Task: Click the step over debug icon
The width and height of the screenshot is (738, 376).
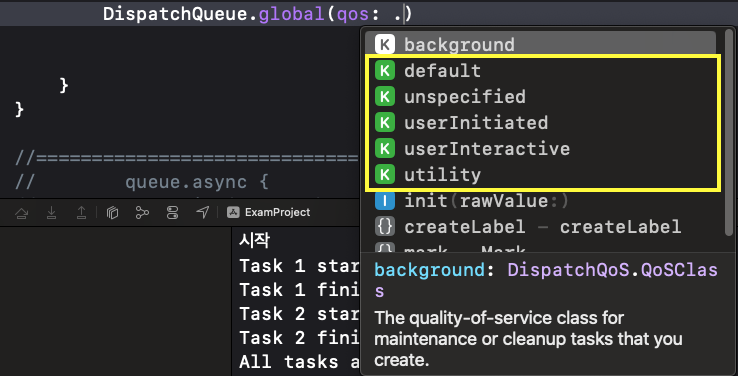Action: click(x=22, y=213)
